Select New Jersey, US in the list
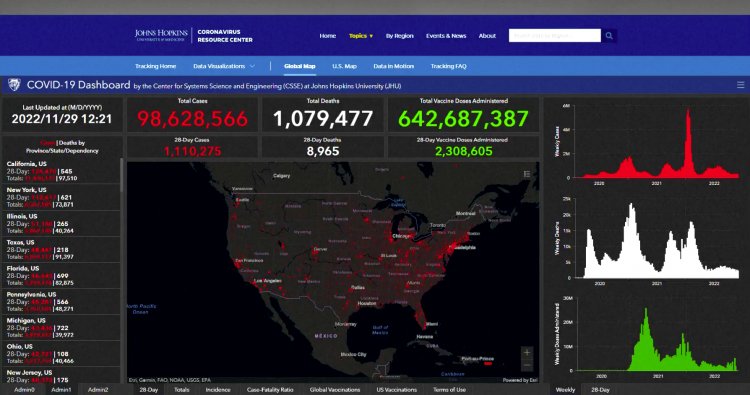750x395 pixels. point(61,376)
